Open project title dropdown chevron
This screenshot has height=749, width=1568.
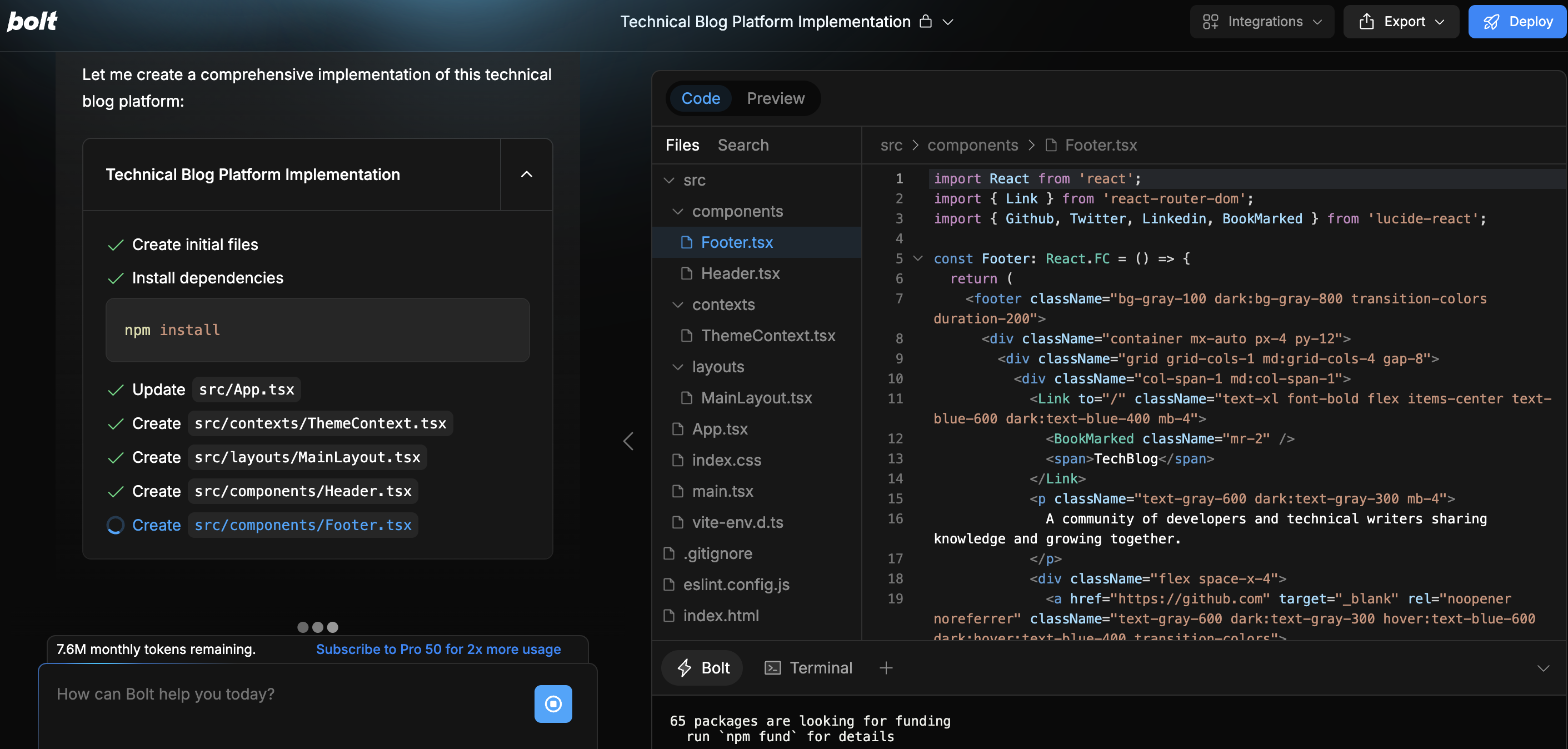point(948,22)
